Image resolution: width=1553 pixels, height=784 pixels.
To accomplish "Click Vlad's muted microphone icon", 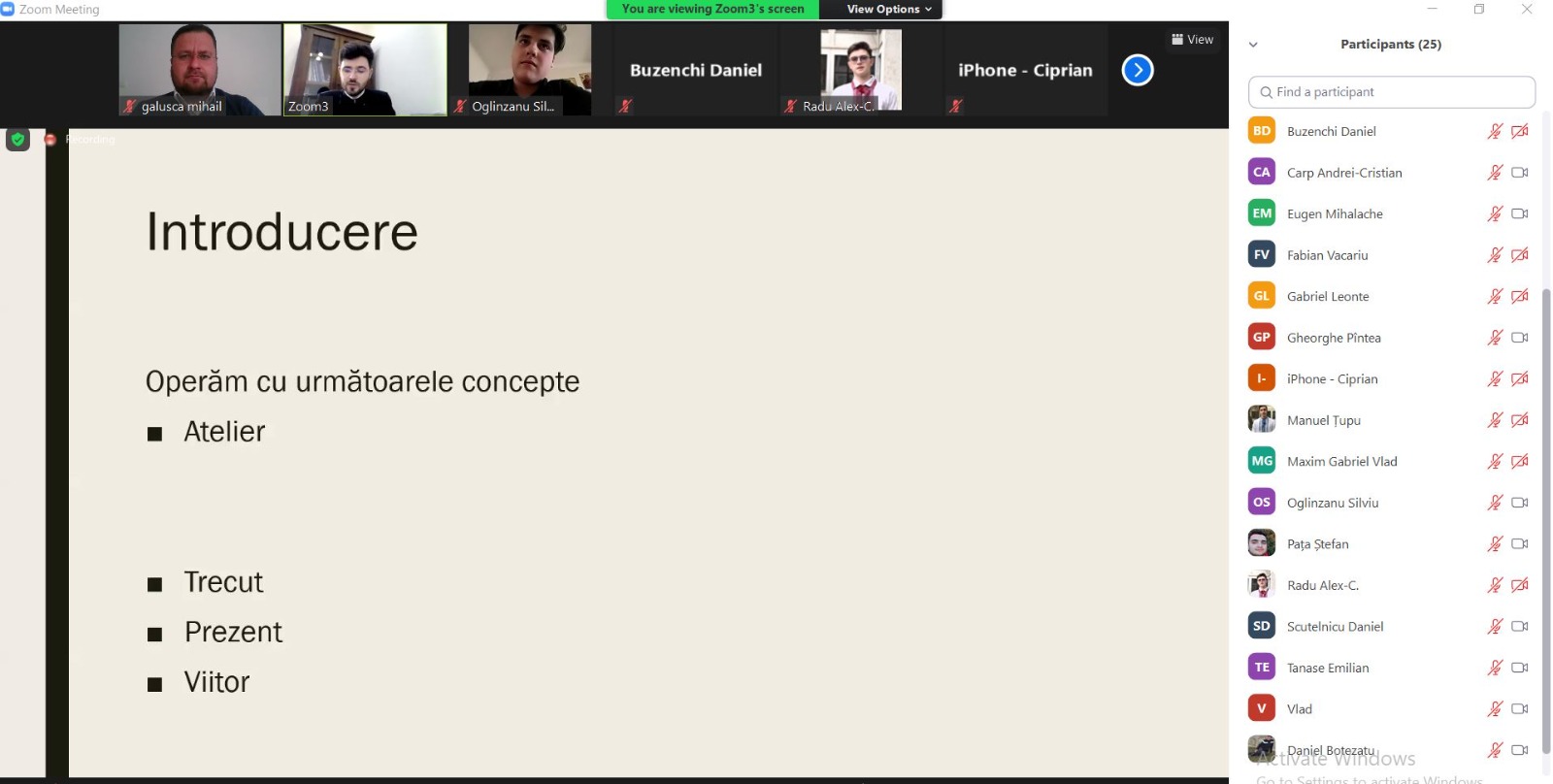I will pos(1494,709).
